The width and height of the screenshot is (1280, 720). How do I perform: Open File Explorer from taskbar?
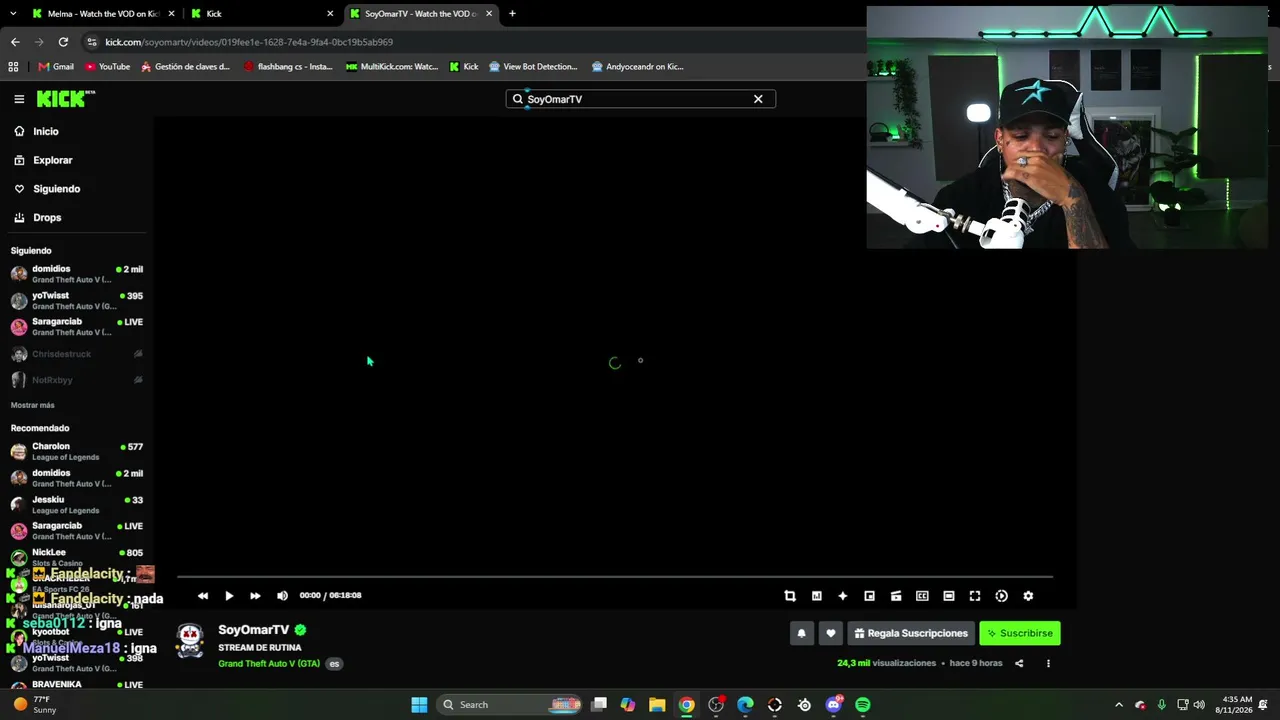[x=657, y=705]
